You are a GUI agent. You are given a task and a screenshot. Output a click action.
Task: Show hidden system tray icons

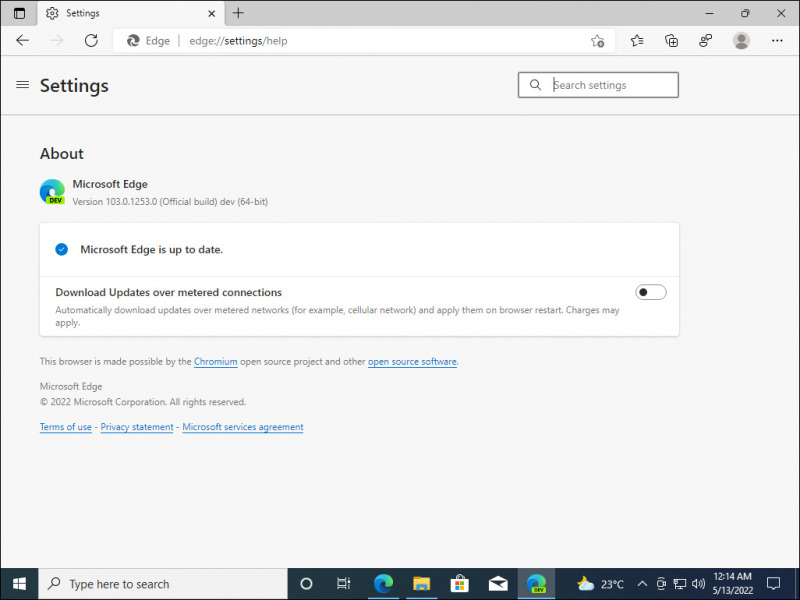[642, 584]
